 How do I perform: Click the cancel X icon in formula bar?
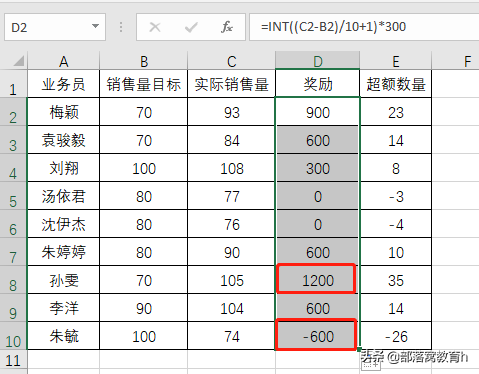(x=155, y=27)
